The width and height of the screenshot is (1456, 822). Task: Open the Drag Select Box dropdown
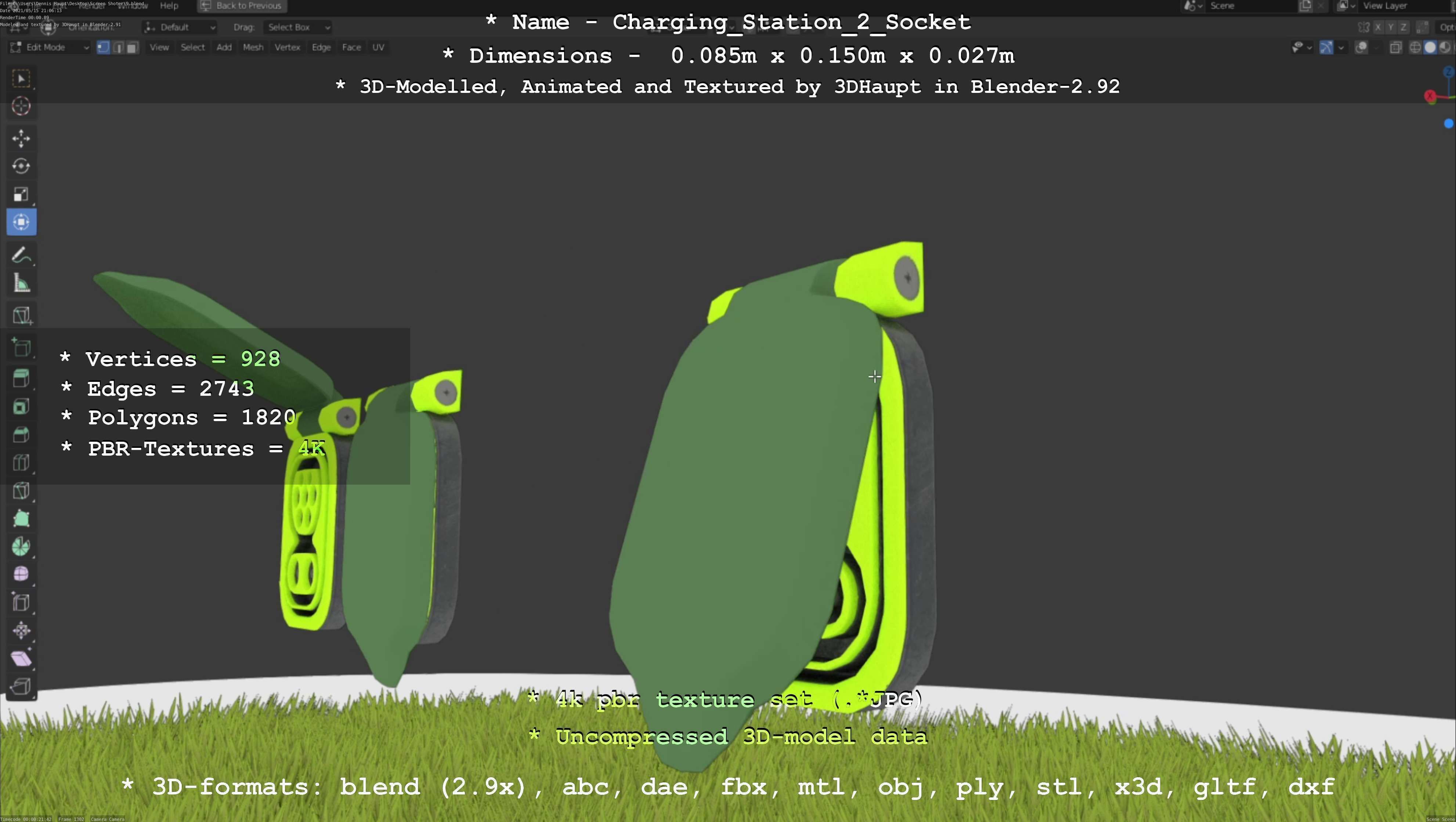tap(298, 27)
